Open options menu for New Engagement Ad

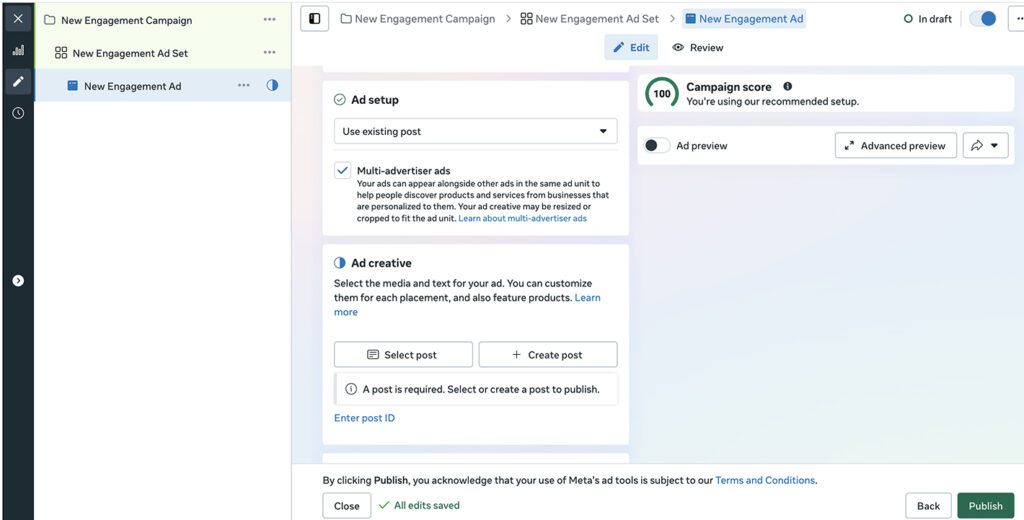[x=244, y=86]
